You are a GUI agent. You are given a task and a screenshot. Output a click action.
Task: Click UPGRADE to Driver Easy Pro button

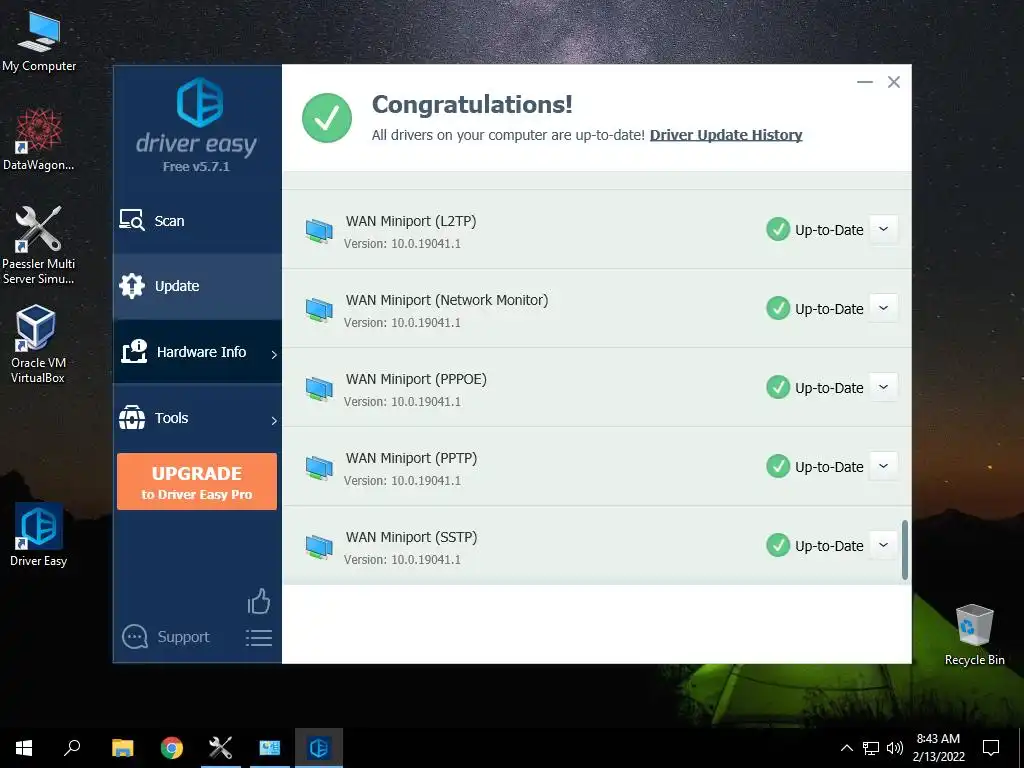[197, 481]
